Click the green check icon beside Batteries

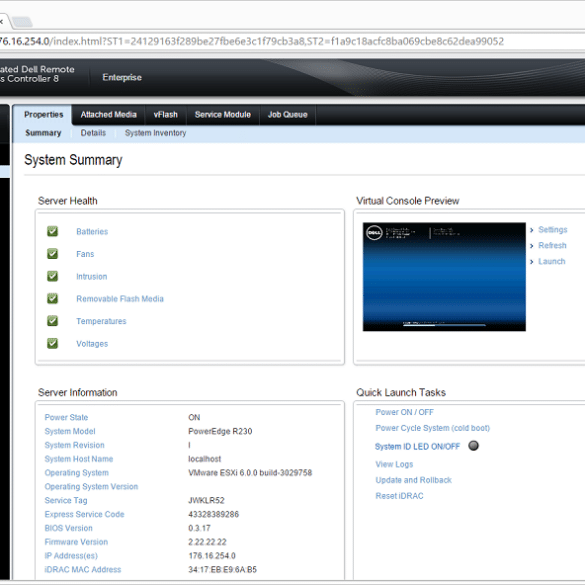(53, 231)
